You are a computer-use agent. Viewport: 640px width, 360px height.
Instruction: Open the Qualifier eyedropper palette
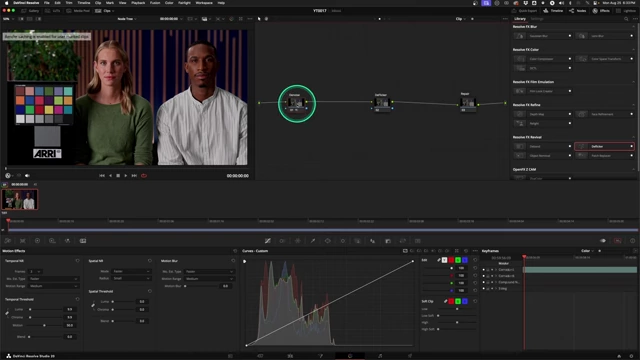click(313, 241)
